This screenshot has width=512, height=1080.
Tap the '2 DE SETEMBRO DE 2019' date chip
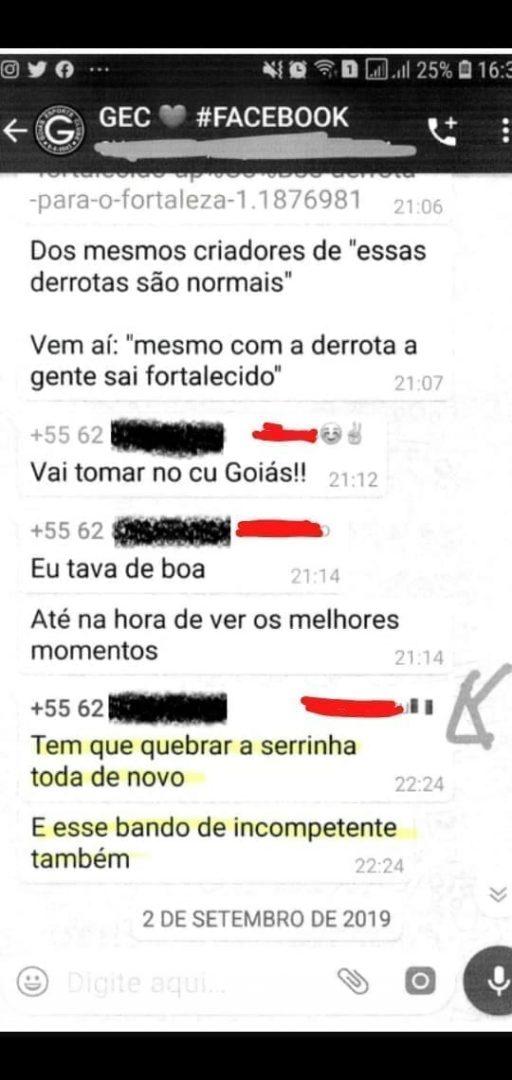266,919
